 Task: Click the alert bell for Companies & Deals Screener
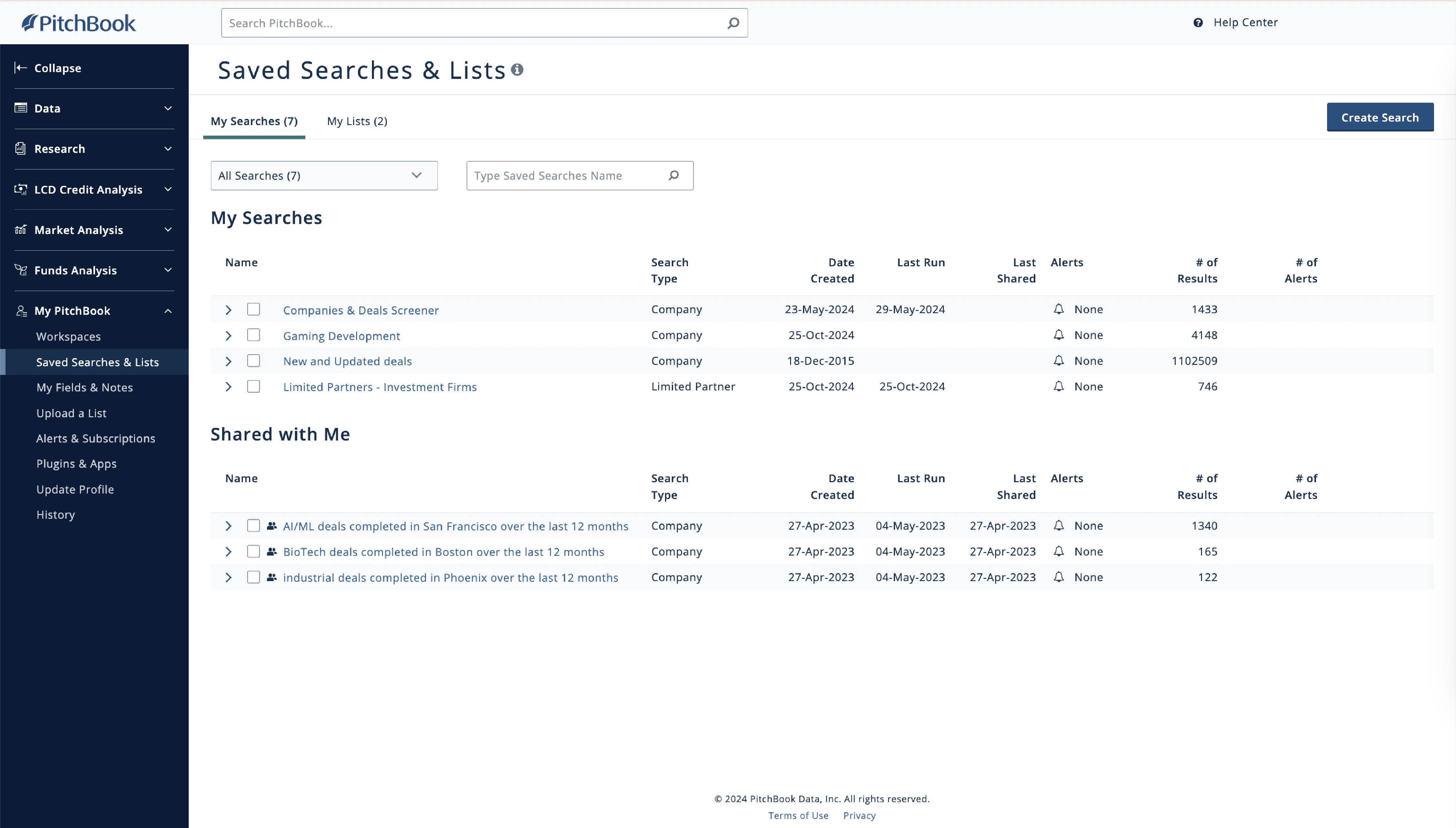tap(1059, 309)
